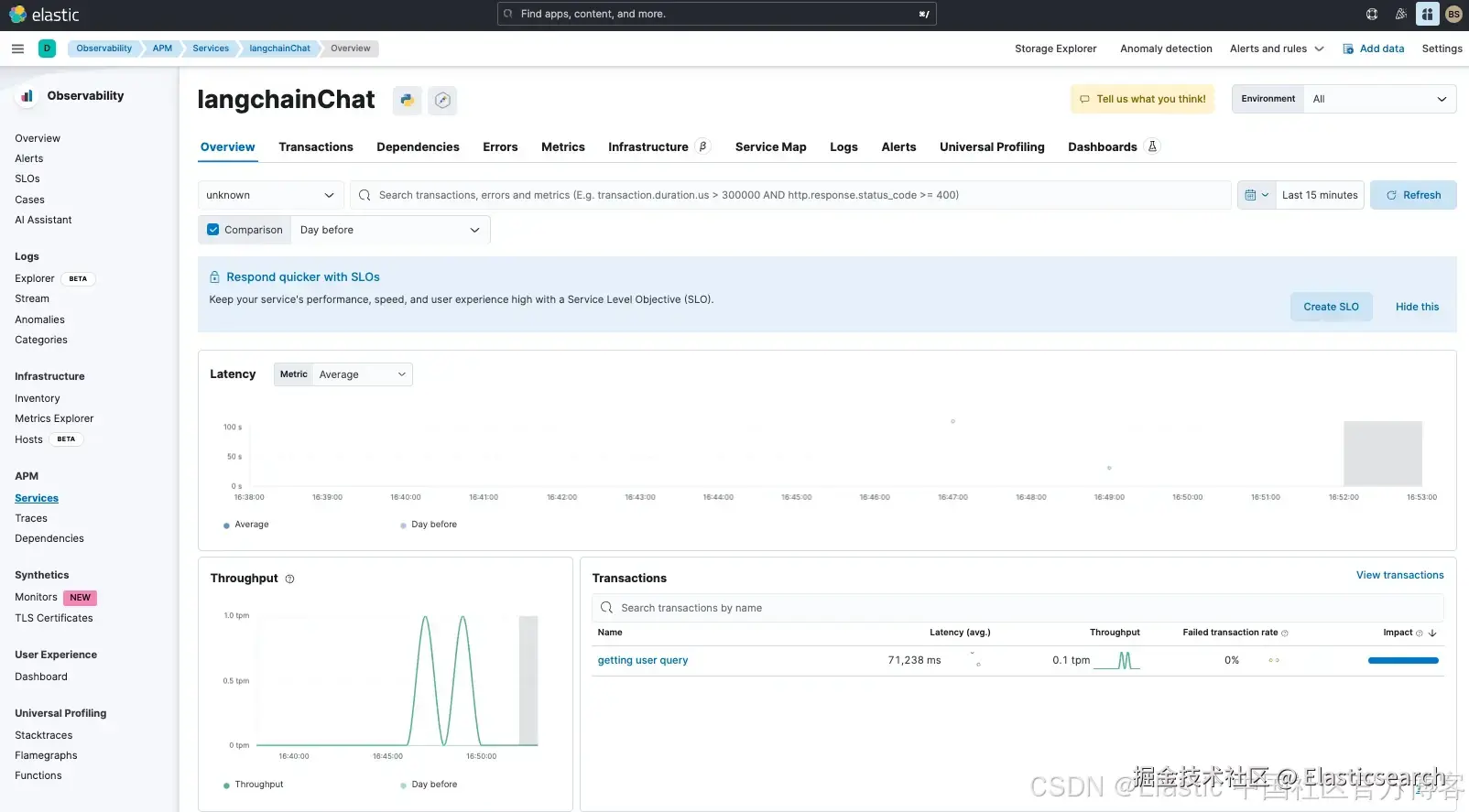Click the OpenTelemetry icon beside Python
Screen dimensions: 1469x812
pyautogui.click(x=442, y=100)
